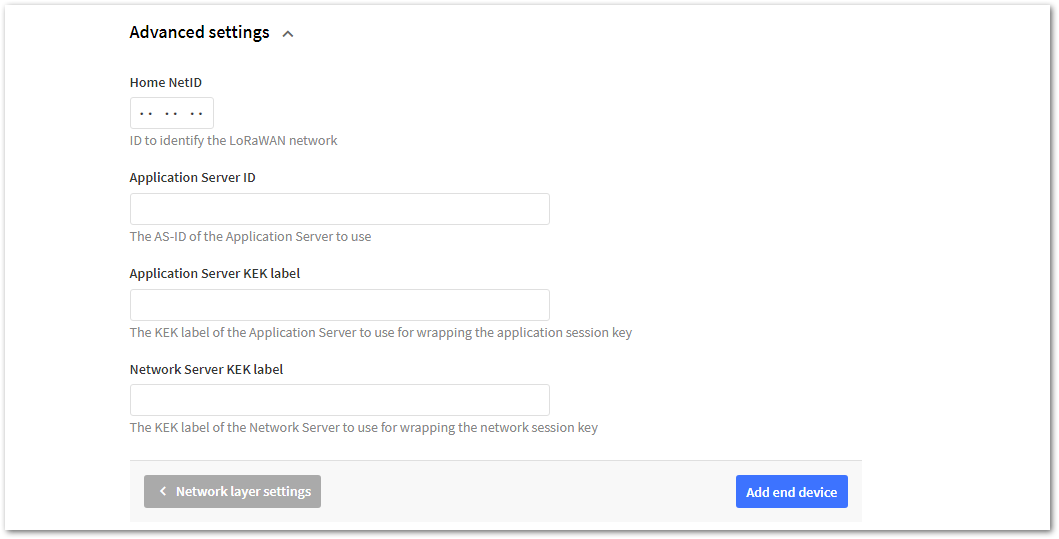Viewport: 1059px width, 539px height.
Task: Select last byte placeholder in Home NetID box
Action: point(197,114)
